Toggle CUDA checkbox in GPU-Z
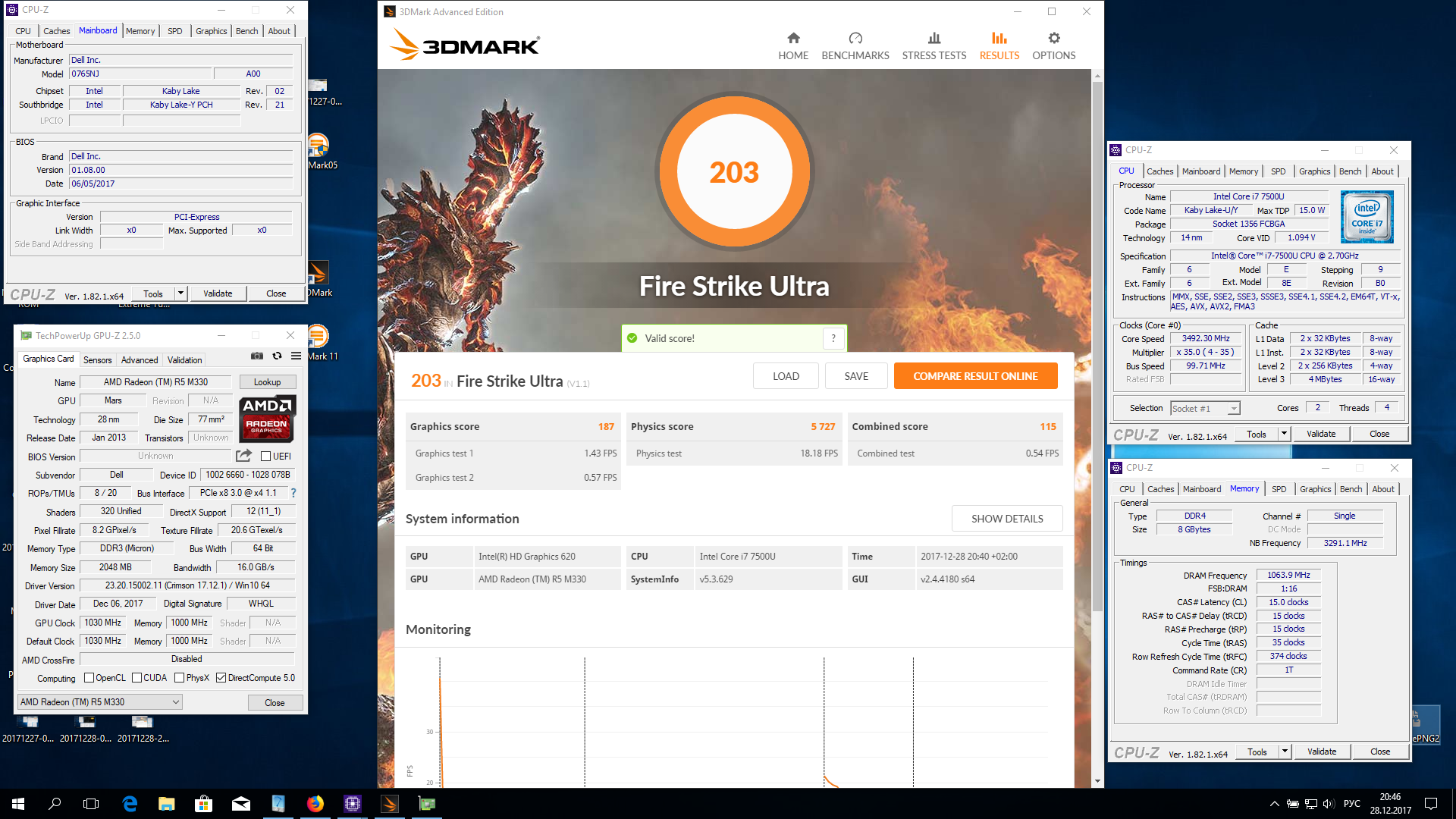This screenshot has width=1456, height=819. click(x=137, y=678)
